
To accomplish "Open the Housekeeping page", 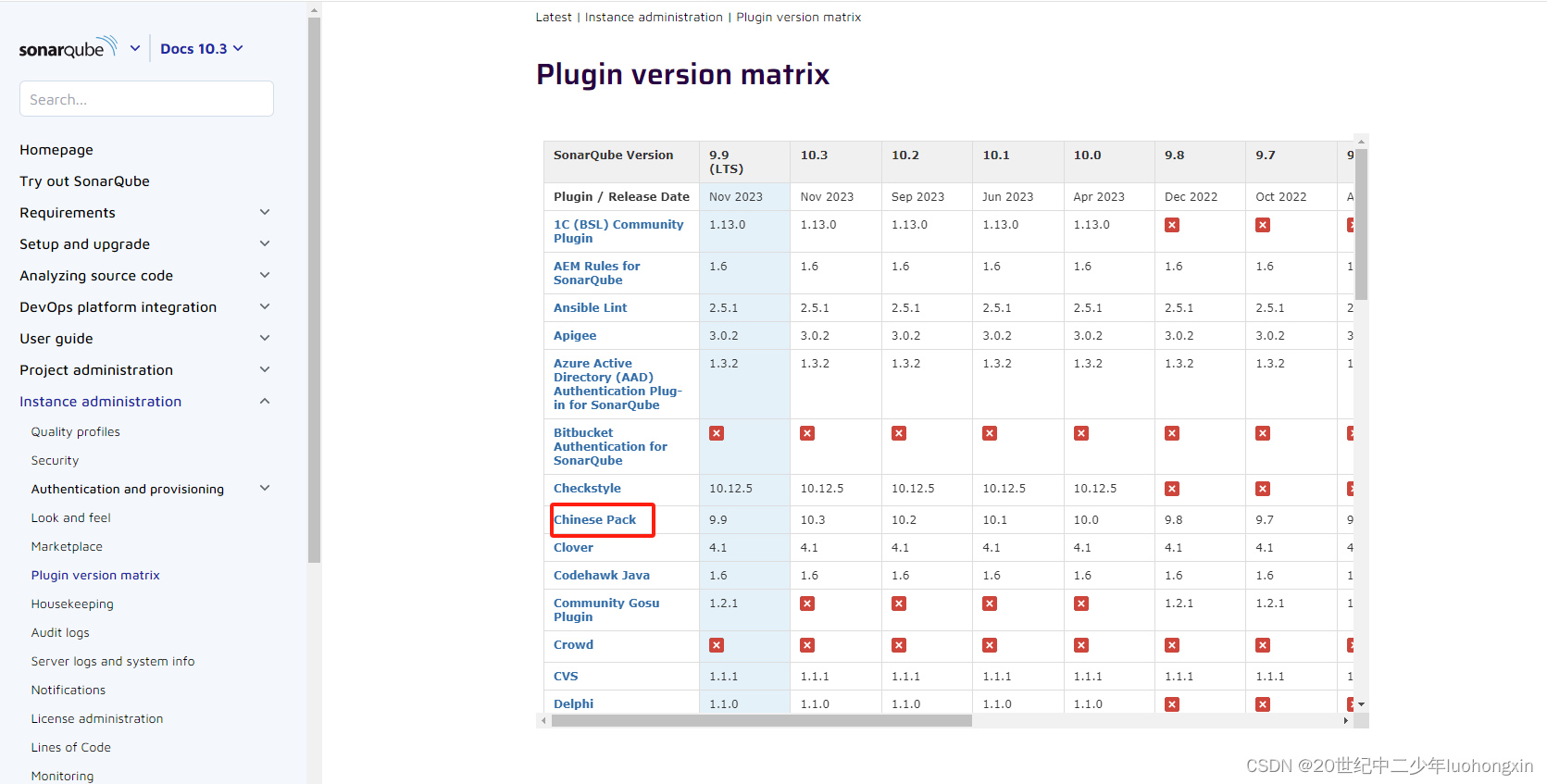I will 72,604.
